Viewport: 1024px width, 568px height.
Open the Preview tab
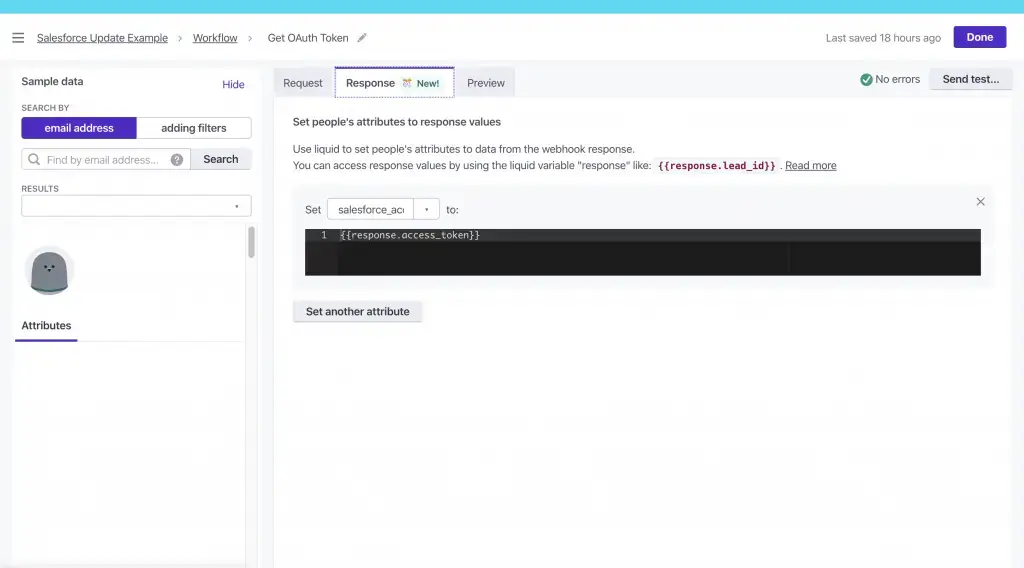[486, 83]
